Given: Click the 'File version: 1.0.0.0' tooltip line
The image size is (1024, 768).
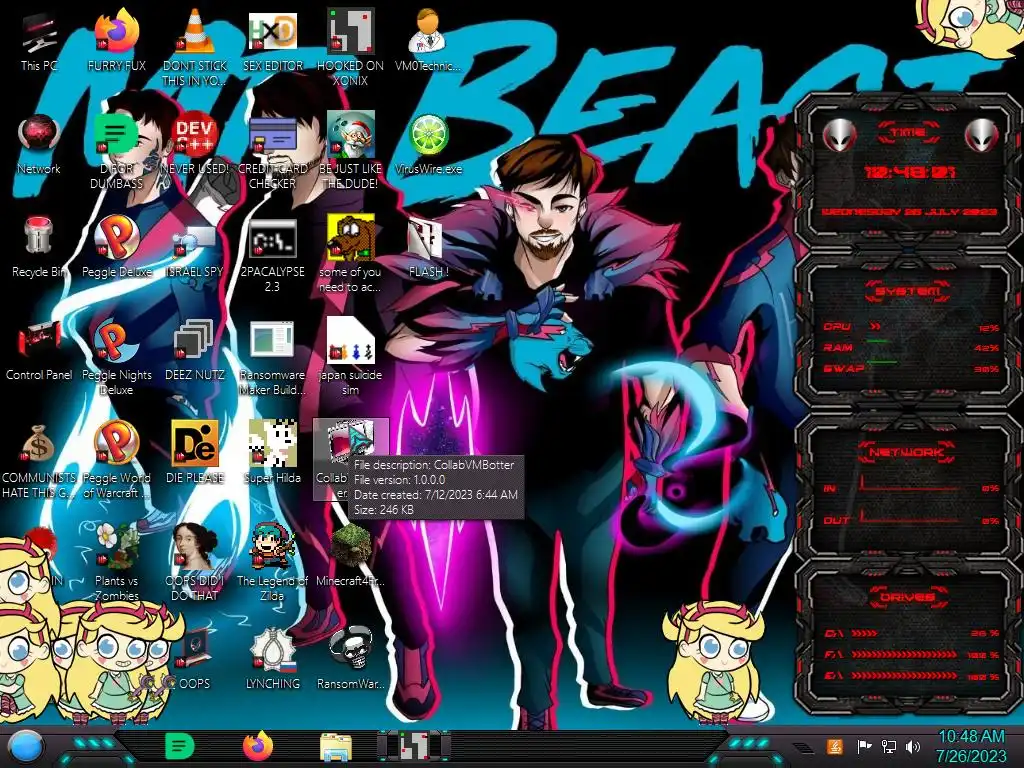Looking at the screenshot, I should pyautogui.click(x=399, y=480).
